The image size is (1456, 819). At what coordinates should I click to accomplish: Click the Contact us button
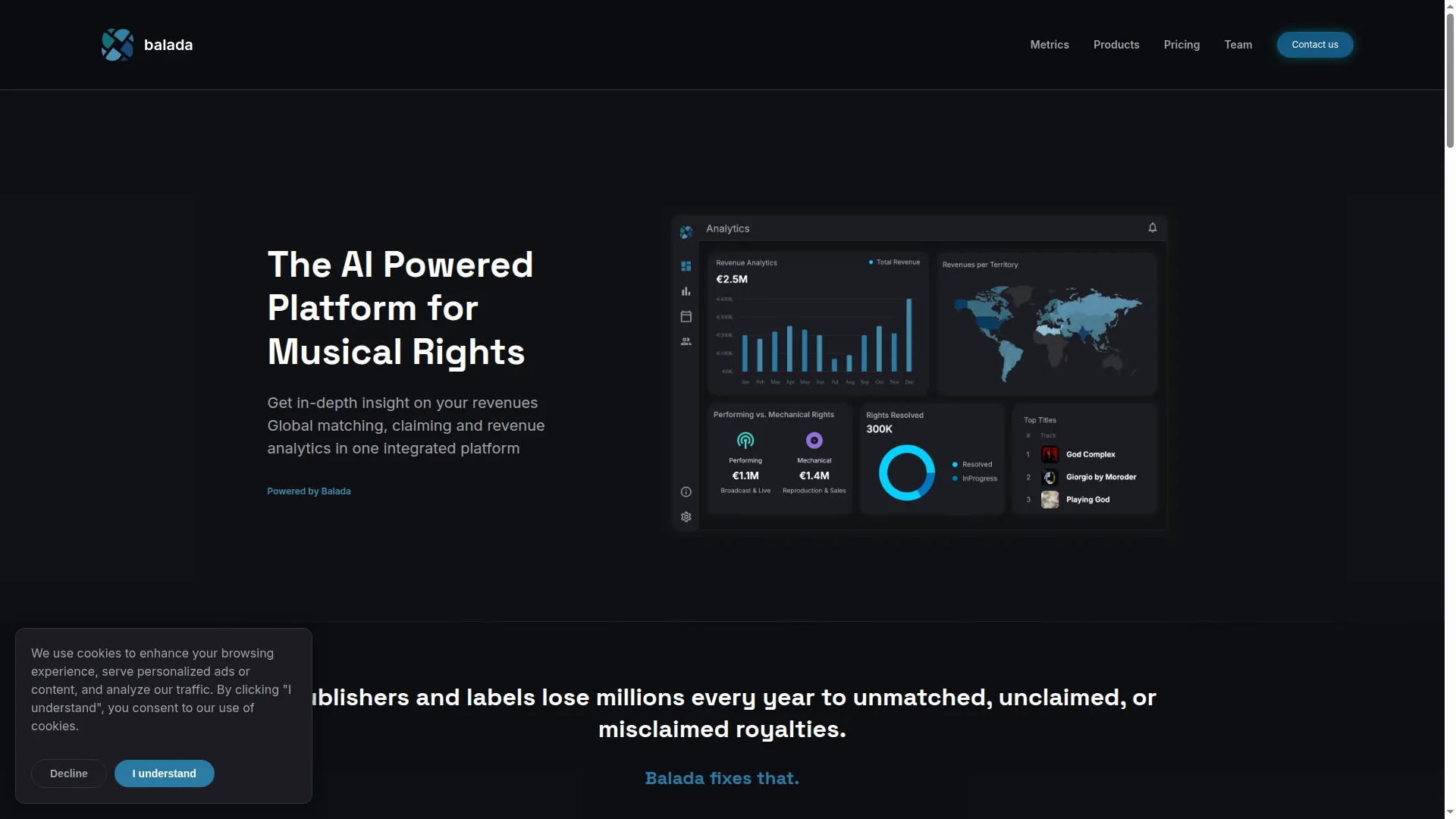tap(1315, 45)
